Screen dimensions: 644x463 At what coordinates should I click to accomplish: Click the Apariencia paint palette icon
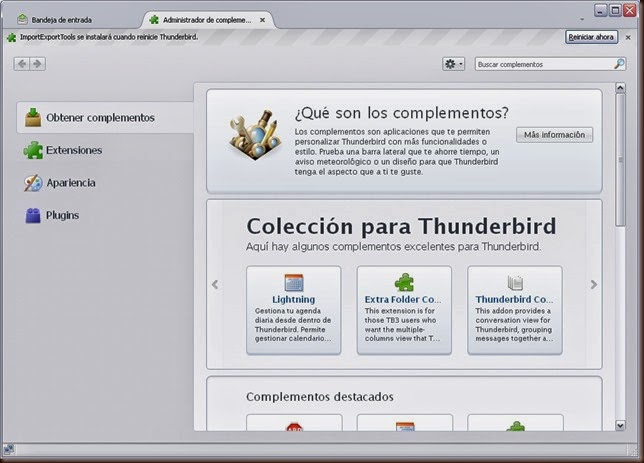(x=33, y=183)
